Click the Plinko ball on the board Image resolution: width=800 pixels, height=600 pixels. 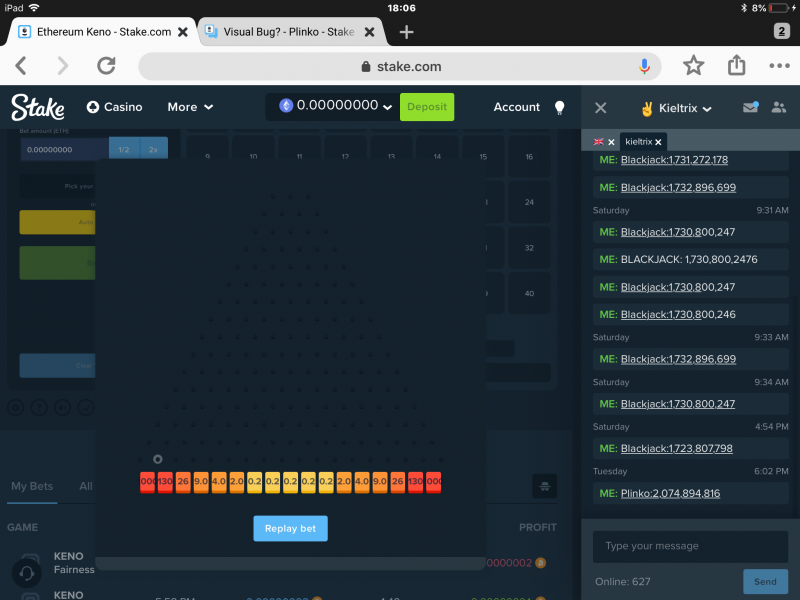(158, 459)
